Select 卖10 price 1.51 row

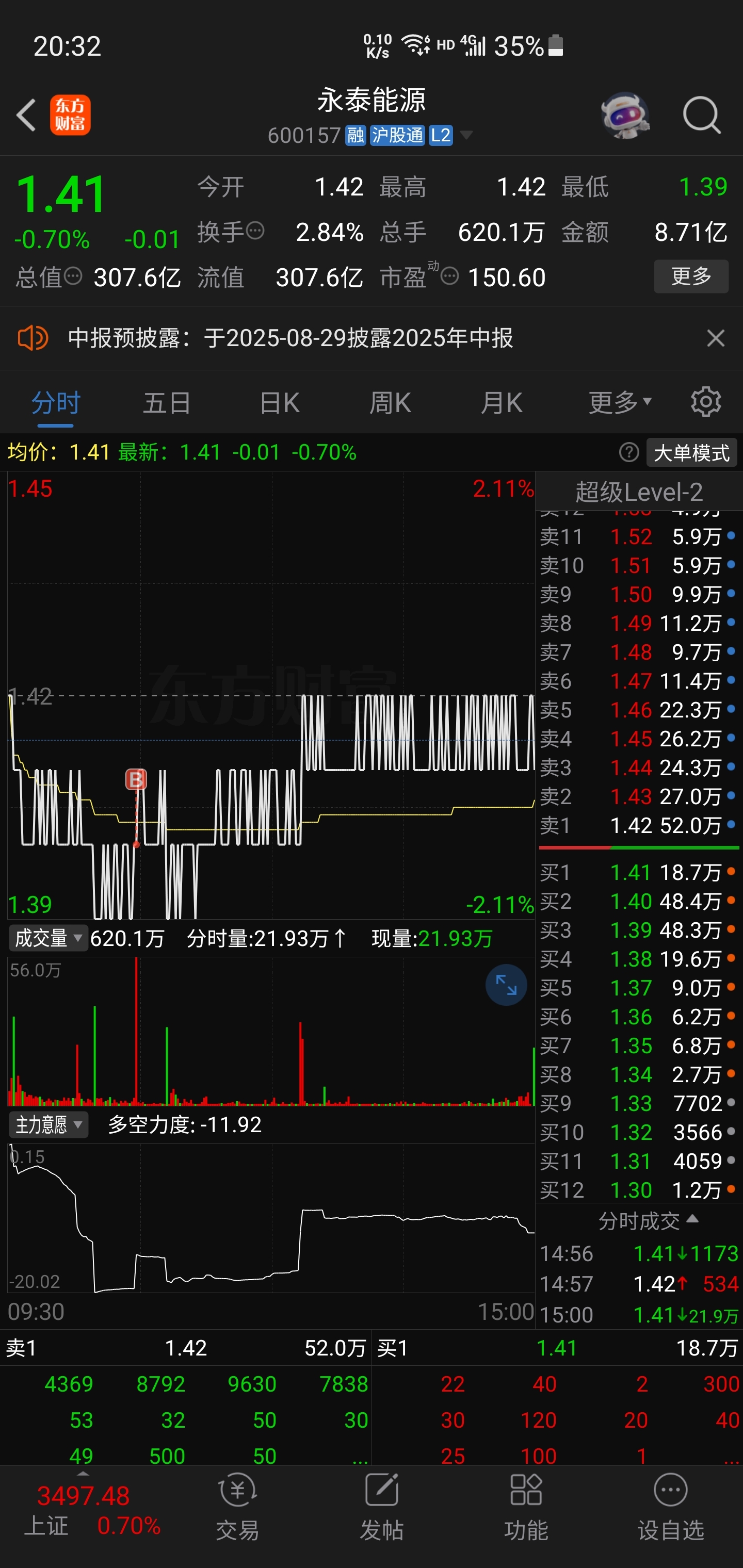point(638,565)
